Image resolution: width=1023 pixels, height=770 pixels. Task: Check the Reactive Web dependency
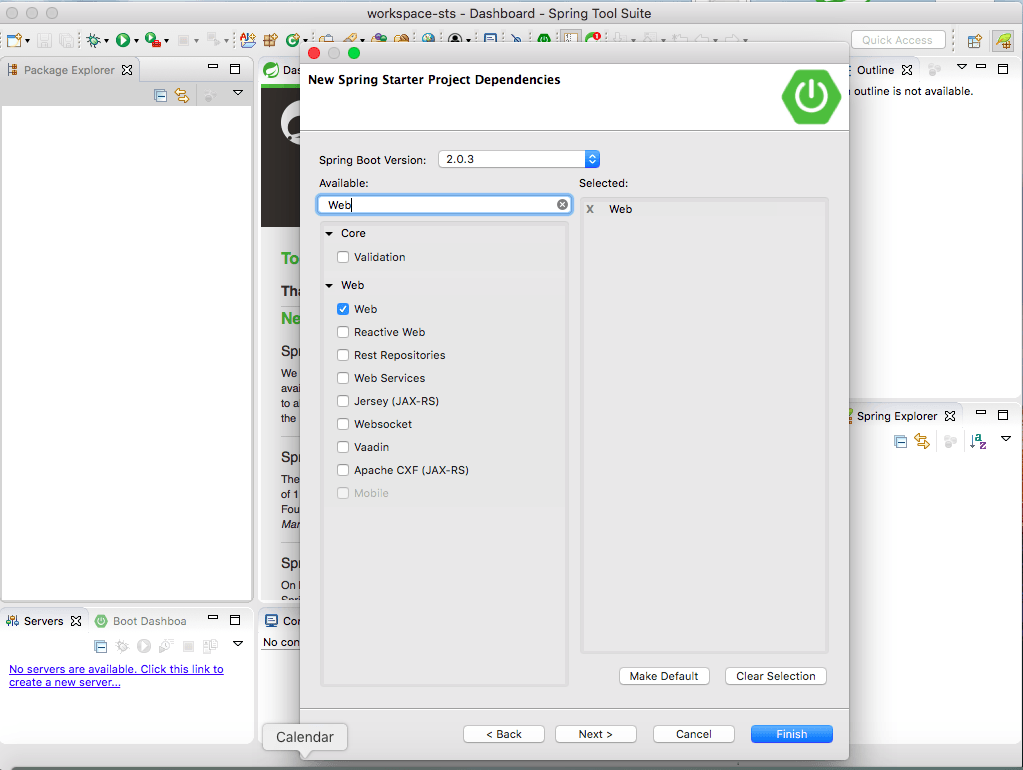click(x=343, y=332)
